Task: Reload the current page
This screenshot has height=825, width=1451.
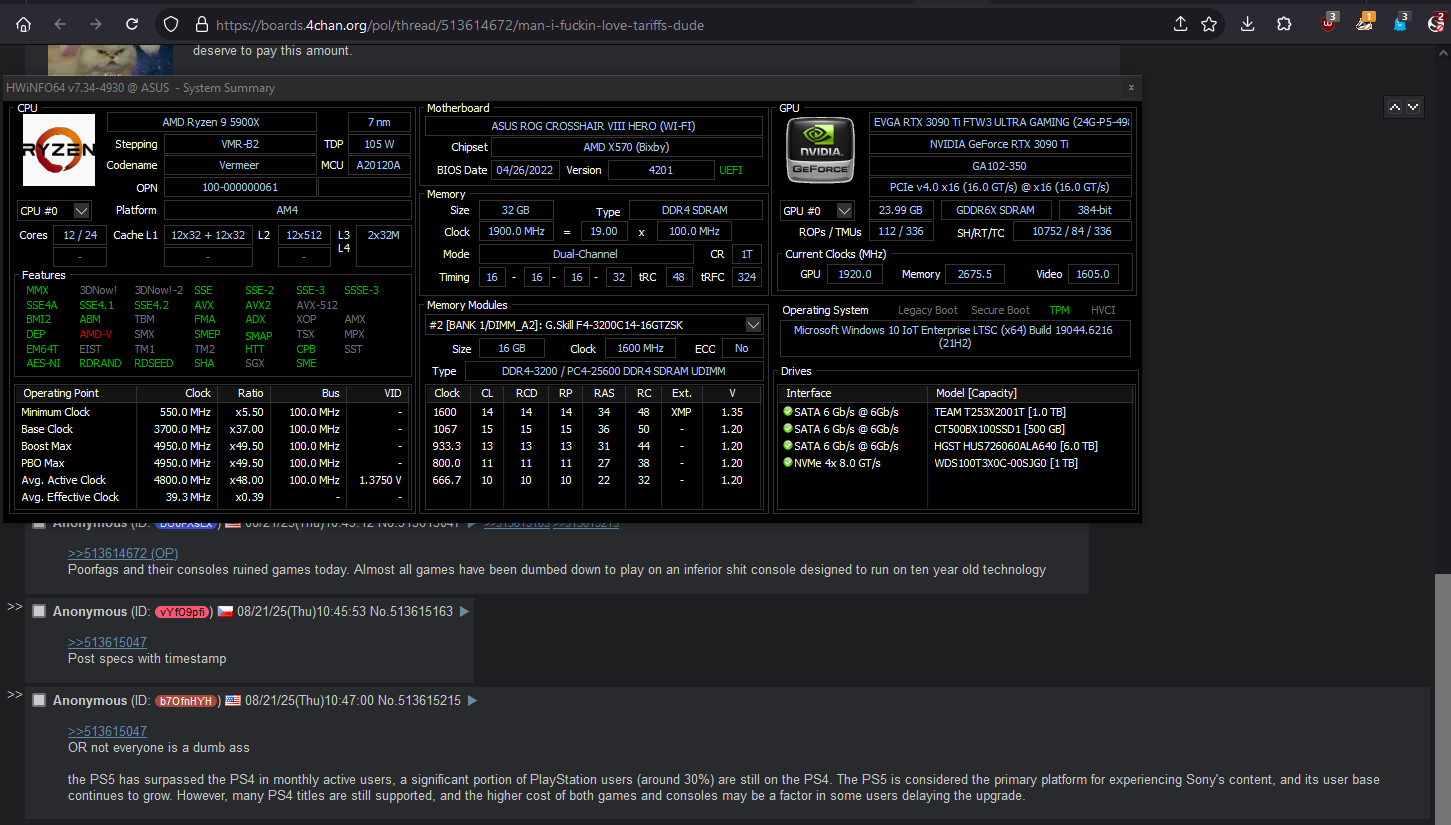Action: point(132,24)
